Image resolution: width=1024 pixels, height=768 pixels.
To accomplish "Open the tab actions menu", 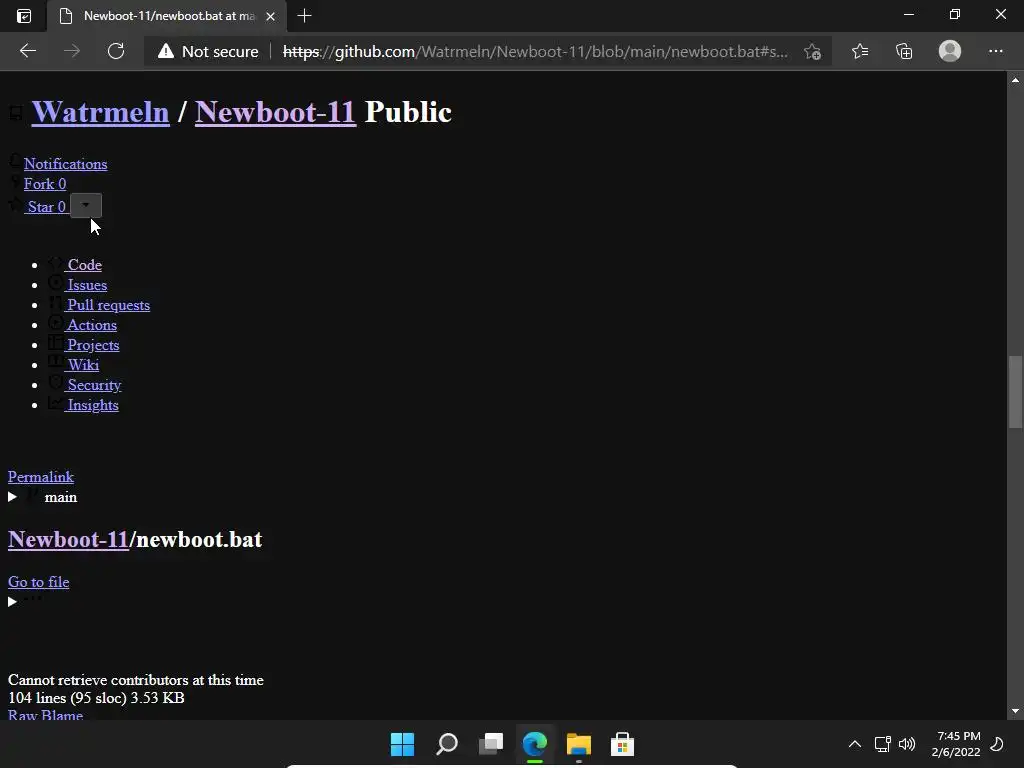I will [x=24, y=16].
